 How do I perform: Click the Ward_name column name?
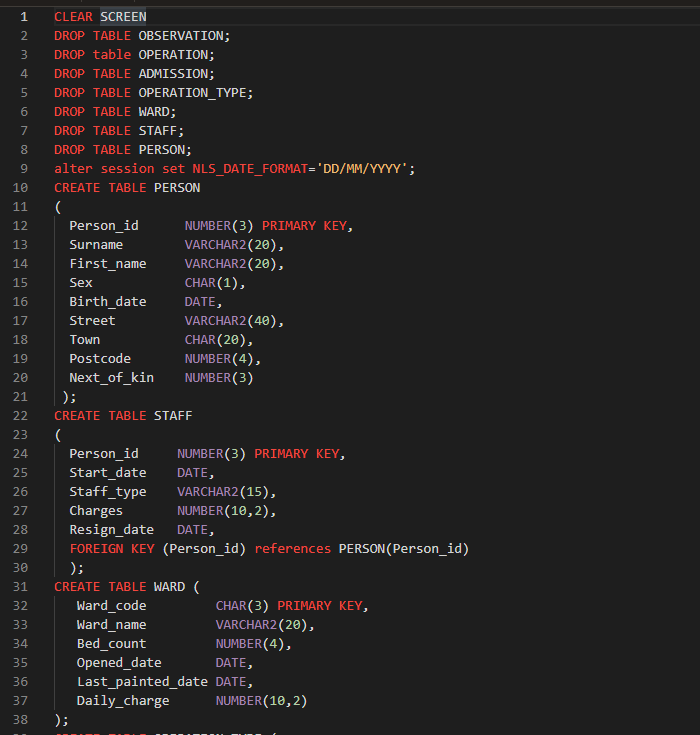click(112, 625)
